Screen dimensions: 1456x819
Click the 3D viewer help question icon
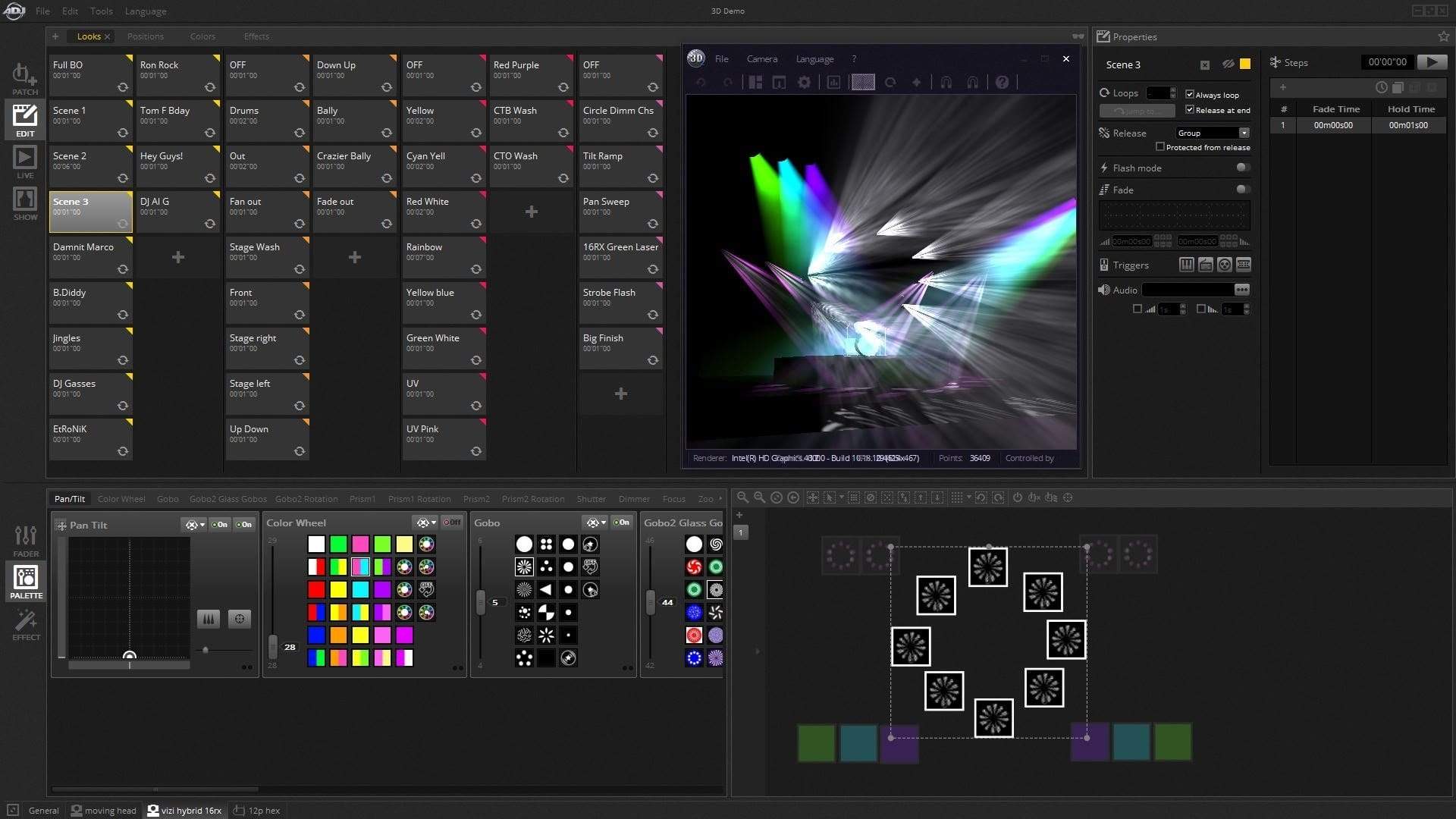click(x=1002, y=82)
